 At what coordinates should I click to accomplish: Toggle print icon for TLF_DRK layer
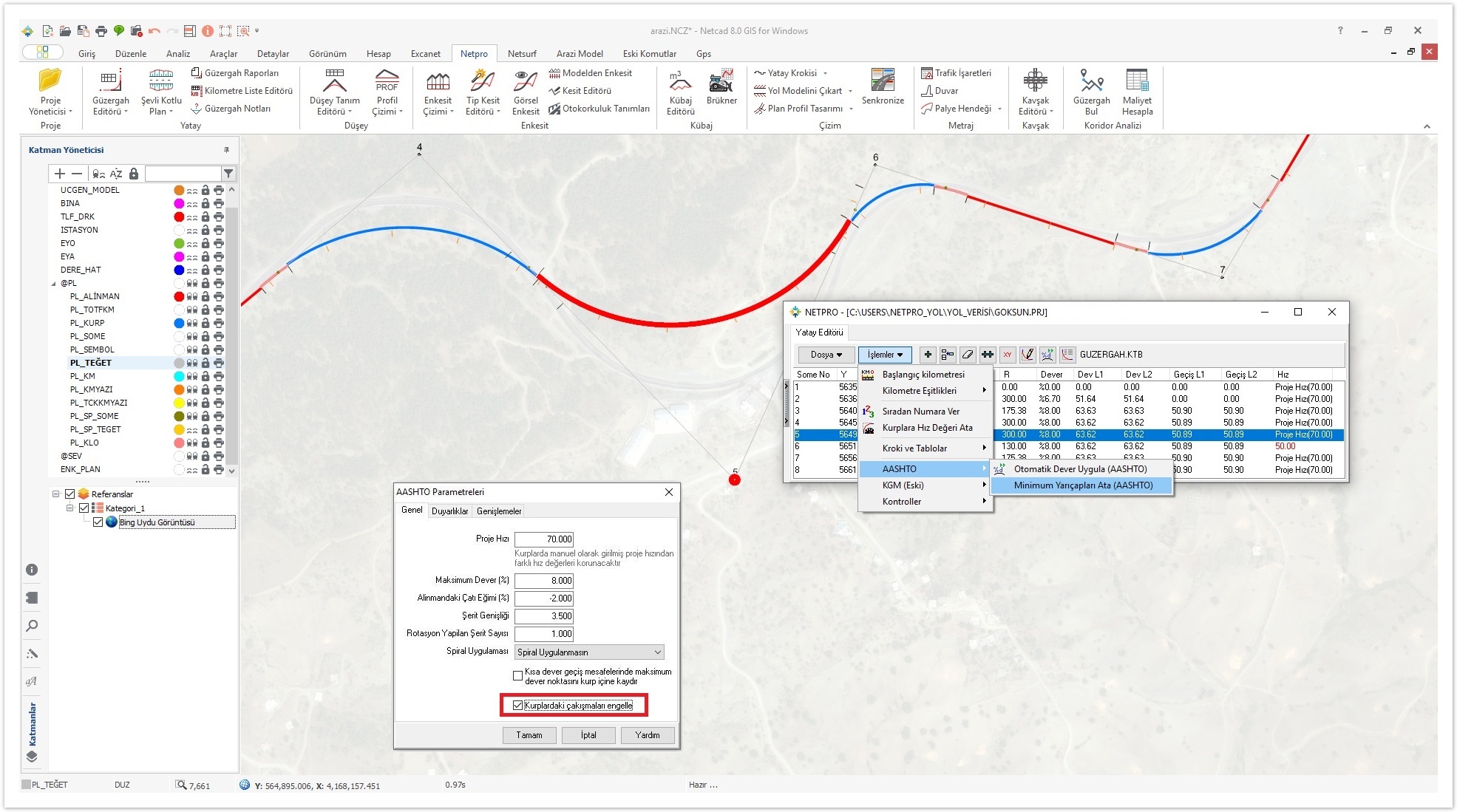[219, 216]
